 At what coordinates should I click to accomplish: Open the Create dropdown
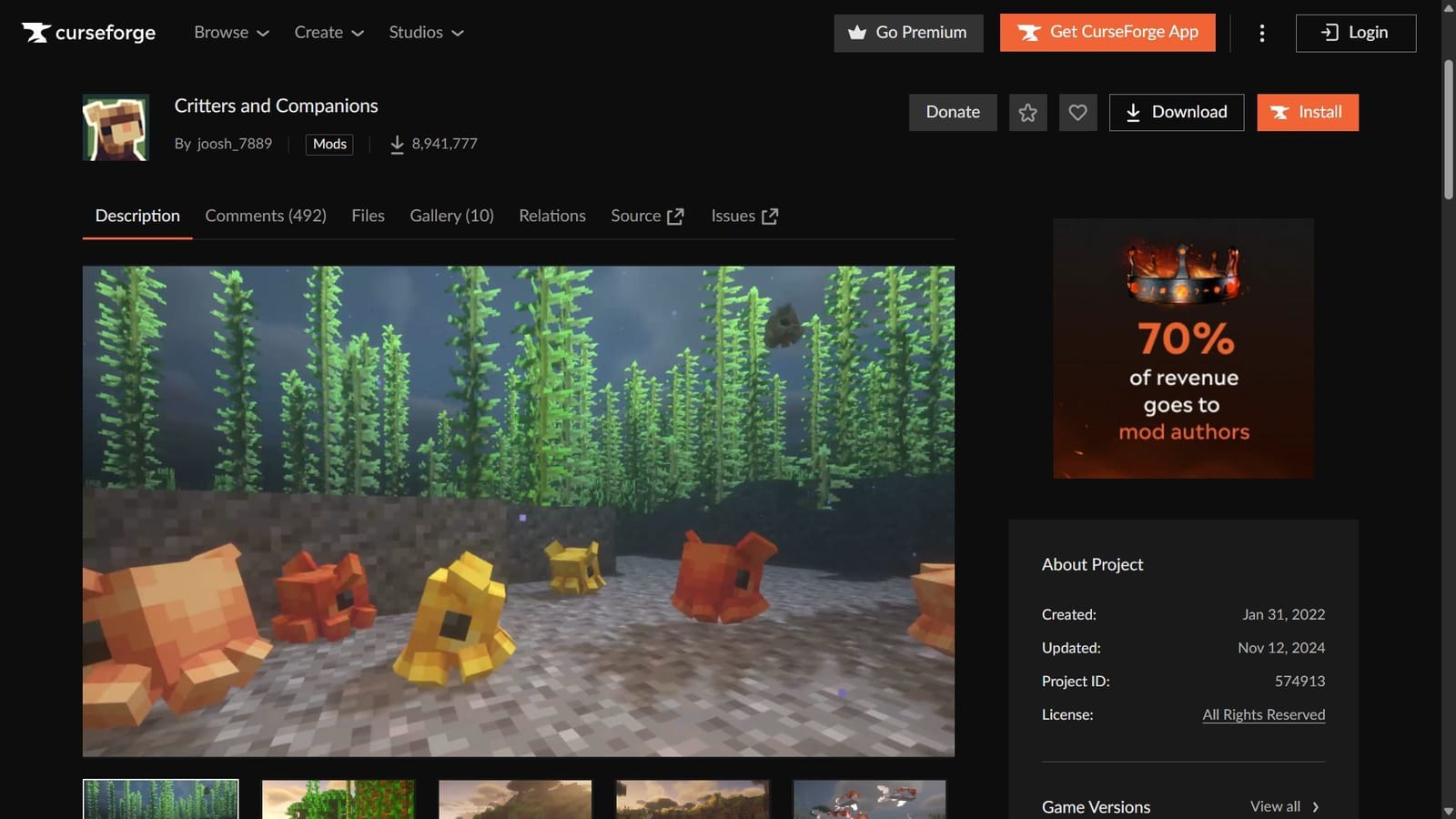(x=328, y=32)
